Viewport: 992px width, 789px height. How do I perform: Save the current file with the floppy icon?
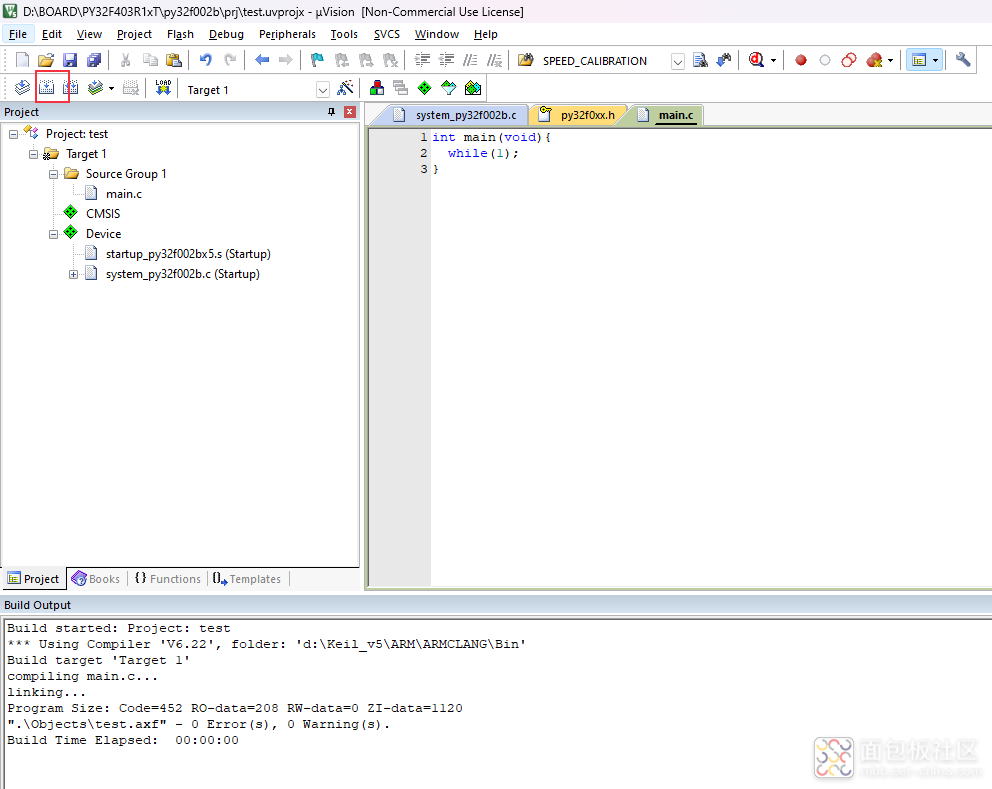[70, 60]
